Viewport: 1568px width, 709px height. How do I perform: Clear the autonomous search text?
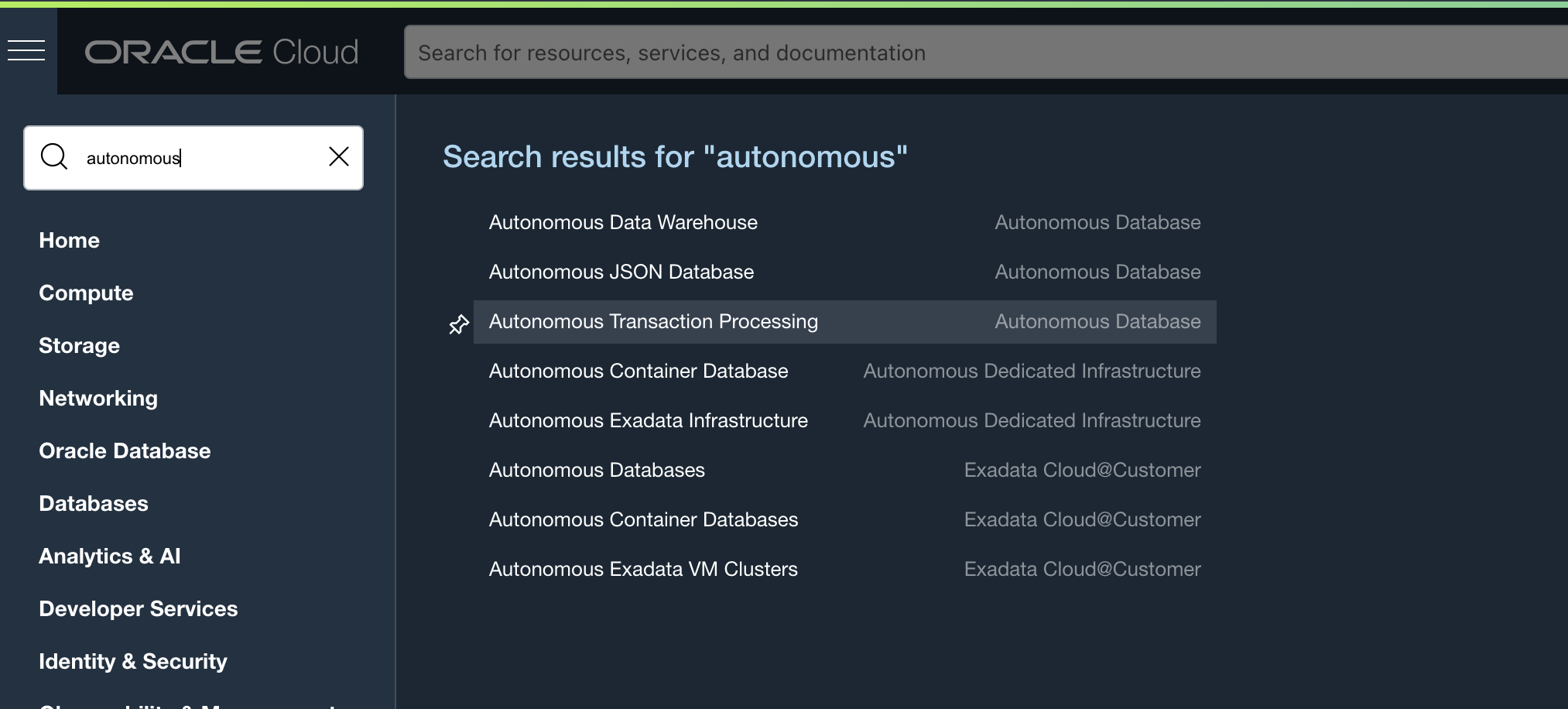tap(339, 157)
